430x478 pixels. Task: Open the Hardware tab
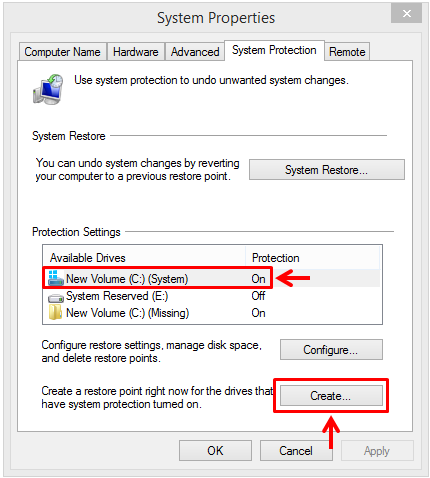(x=136, y=52)
